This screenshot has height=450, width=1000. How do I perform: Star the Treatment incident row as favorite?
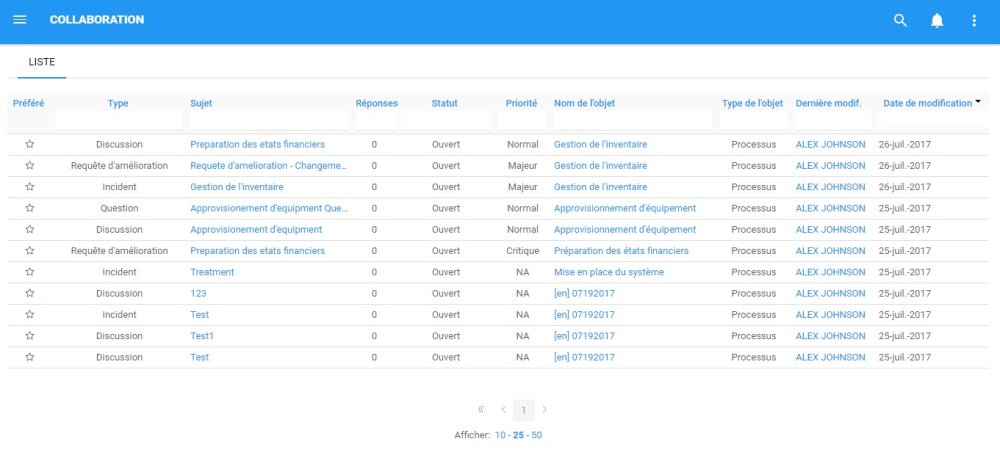coord(30,272)
